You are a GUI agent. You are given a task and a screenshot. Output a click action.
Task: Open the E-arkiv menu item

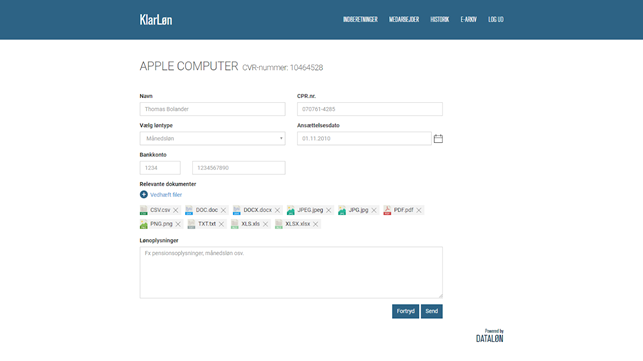pyautogui.click(x=468, y=19)
